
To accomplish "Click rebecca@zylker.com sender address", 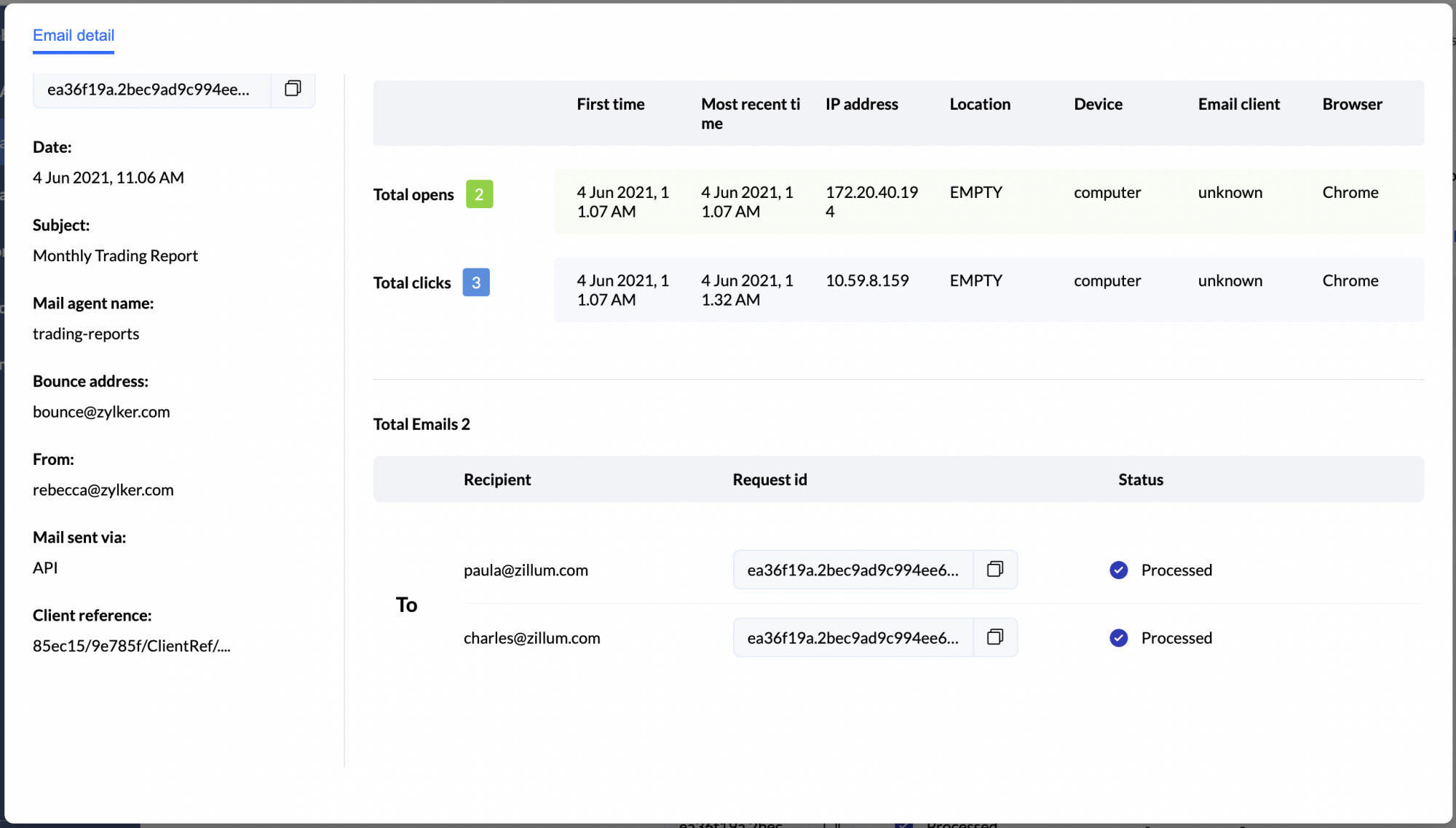I will pos(103,490).
